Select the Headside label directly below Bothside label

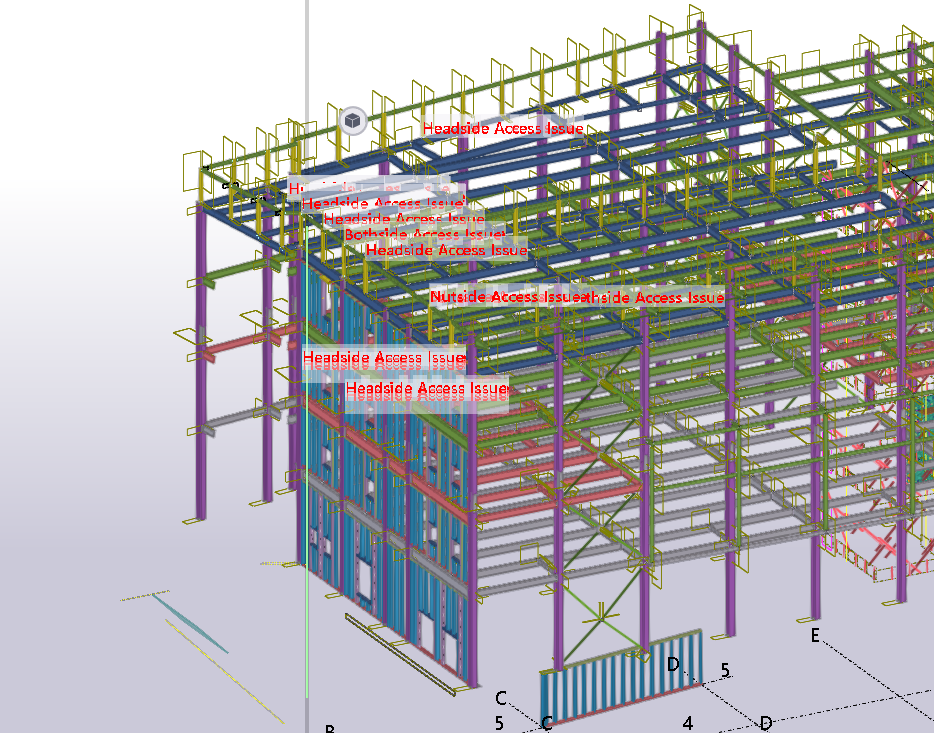pos(446,250)
